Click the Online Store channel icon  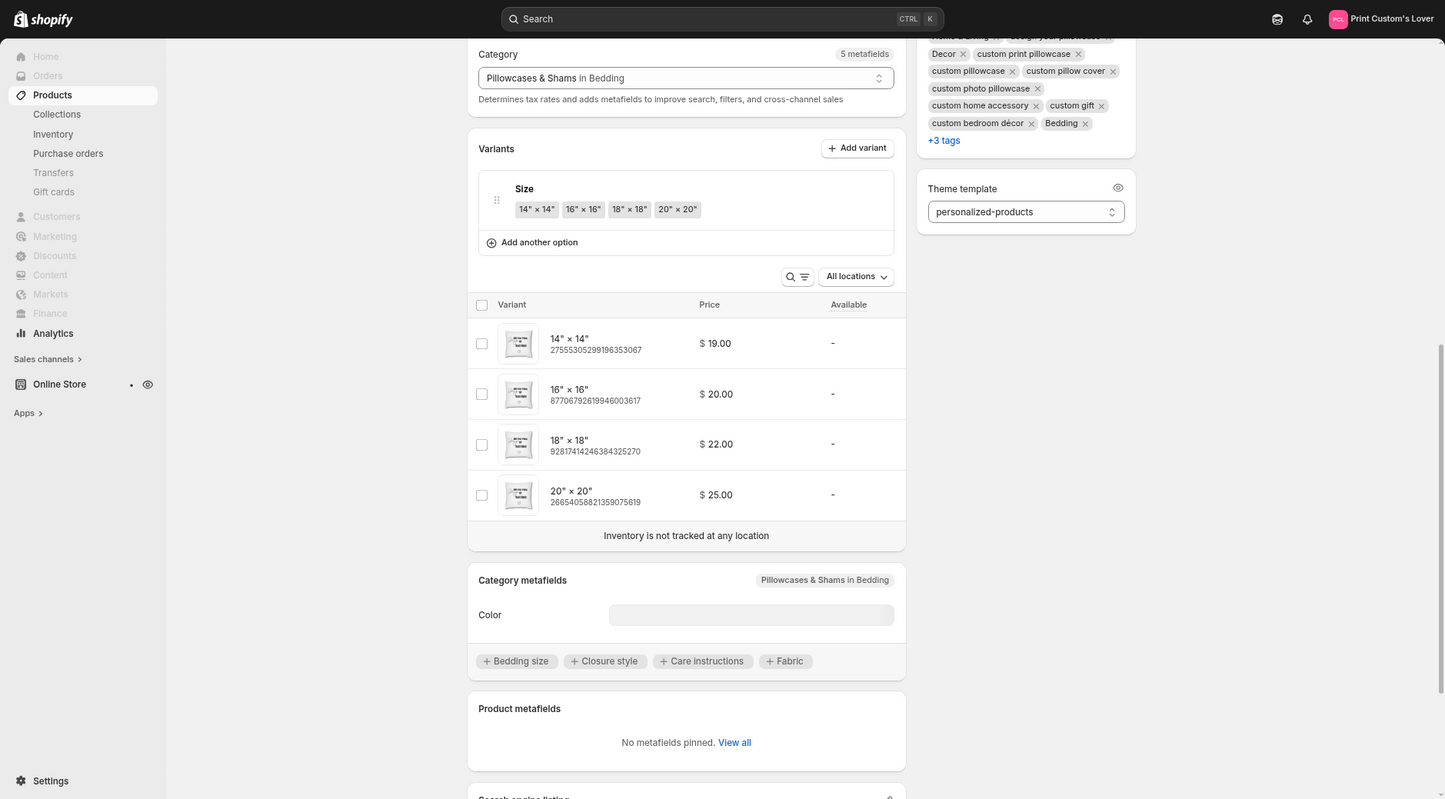[21, 385]
